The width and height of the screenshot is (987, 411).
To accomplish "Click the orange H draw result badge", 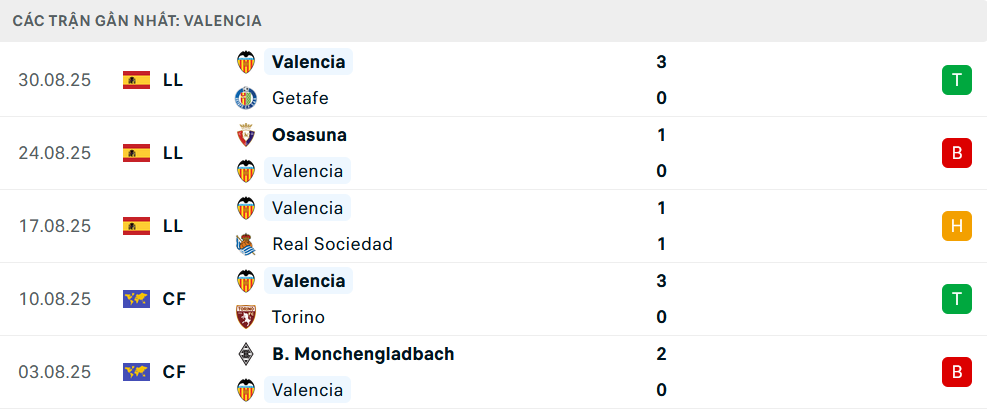I will [956, 226].
